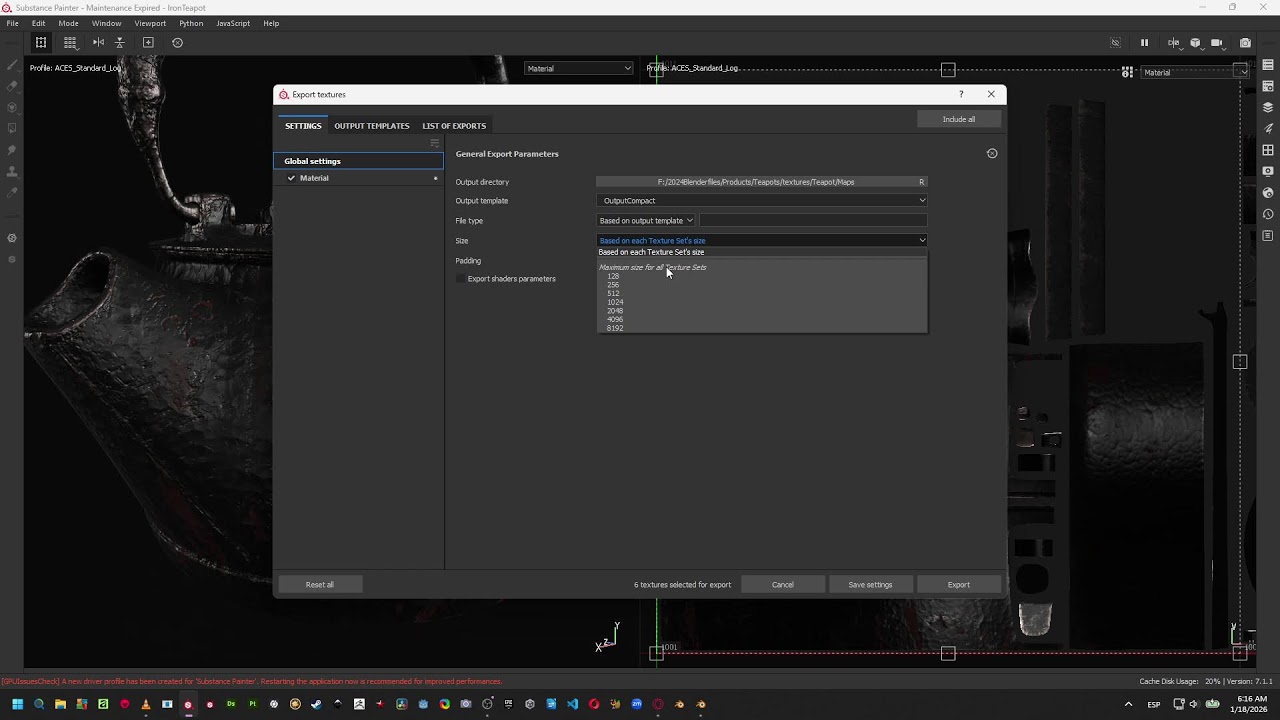
Task: Open the Shader settings globe icon
Action: (x=1268, y=192)
